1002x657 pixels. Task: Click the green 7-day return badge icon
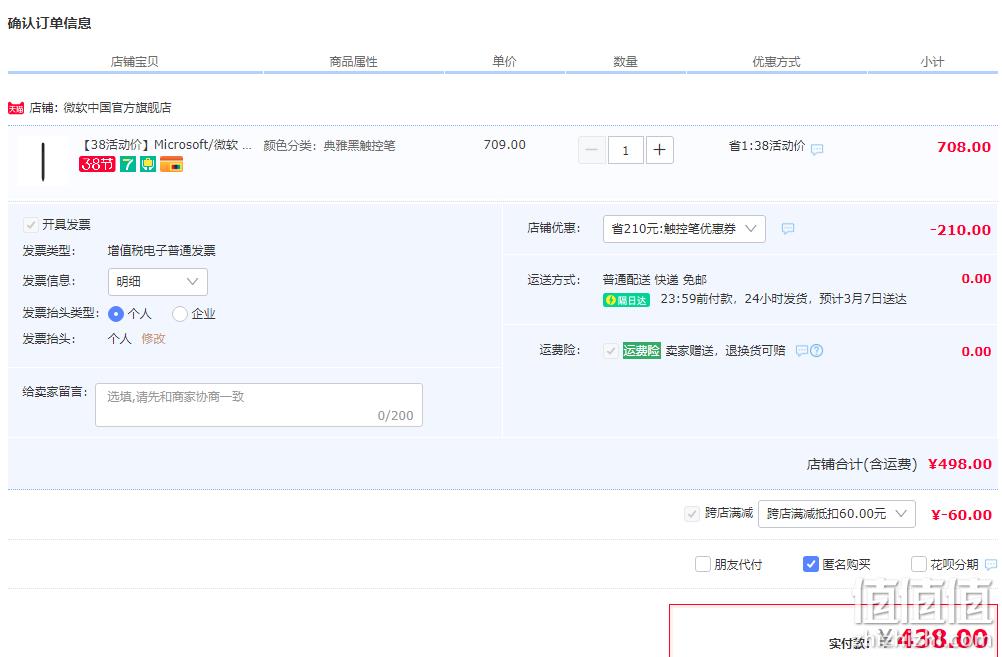pos(128,164)
